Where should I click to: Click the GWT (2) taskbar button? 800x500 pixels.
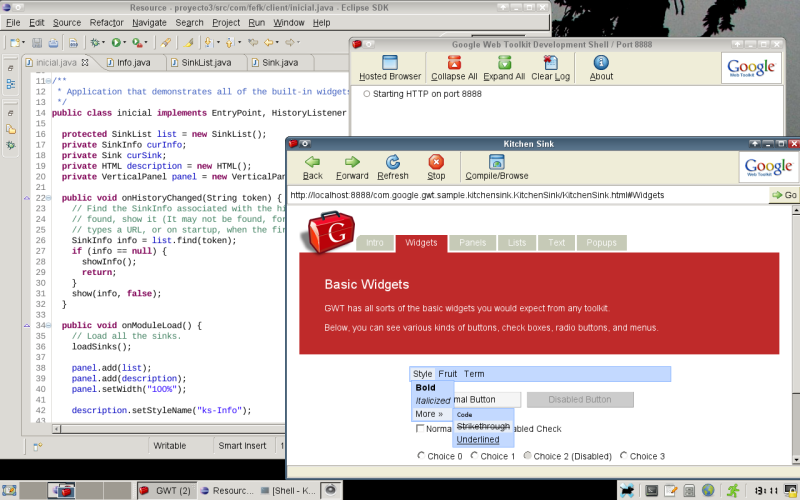click(166, 491)
